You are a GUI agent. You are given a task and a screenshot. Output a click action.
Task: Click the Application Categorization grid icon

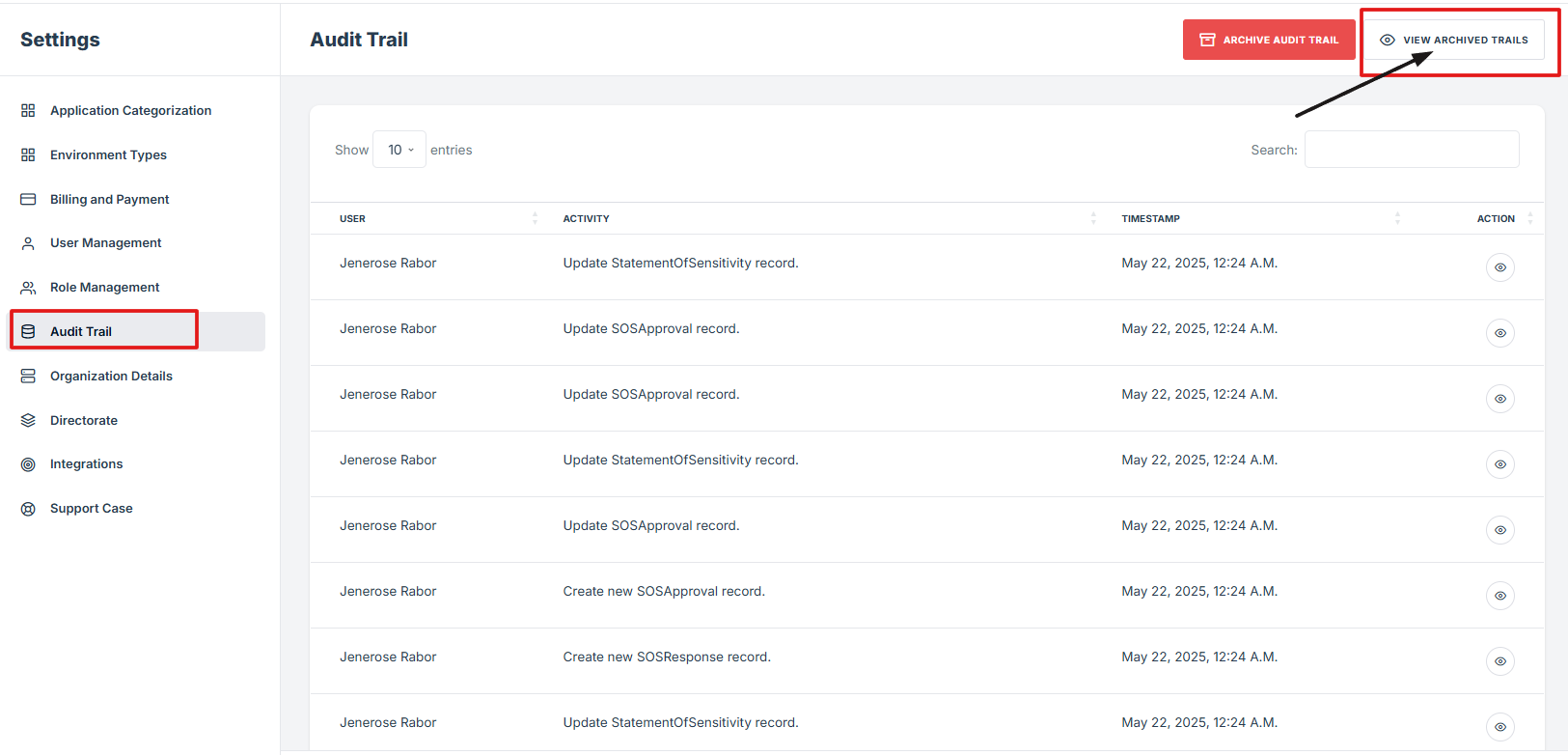pyautogui.click(x=28, y=111)
